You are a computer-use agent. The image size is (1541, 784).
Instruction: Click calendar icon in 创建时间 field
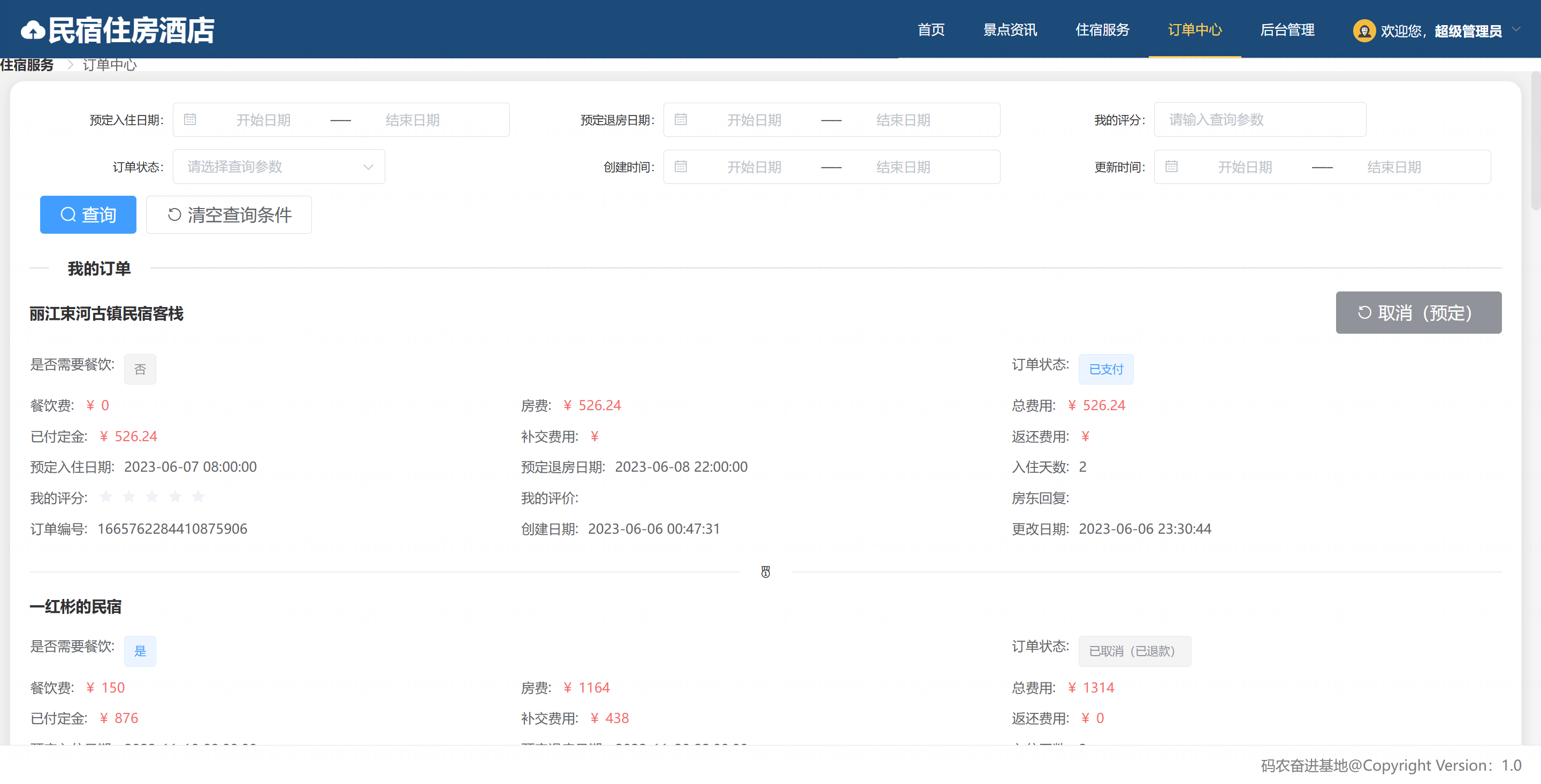pos(681,167)
